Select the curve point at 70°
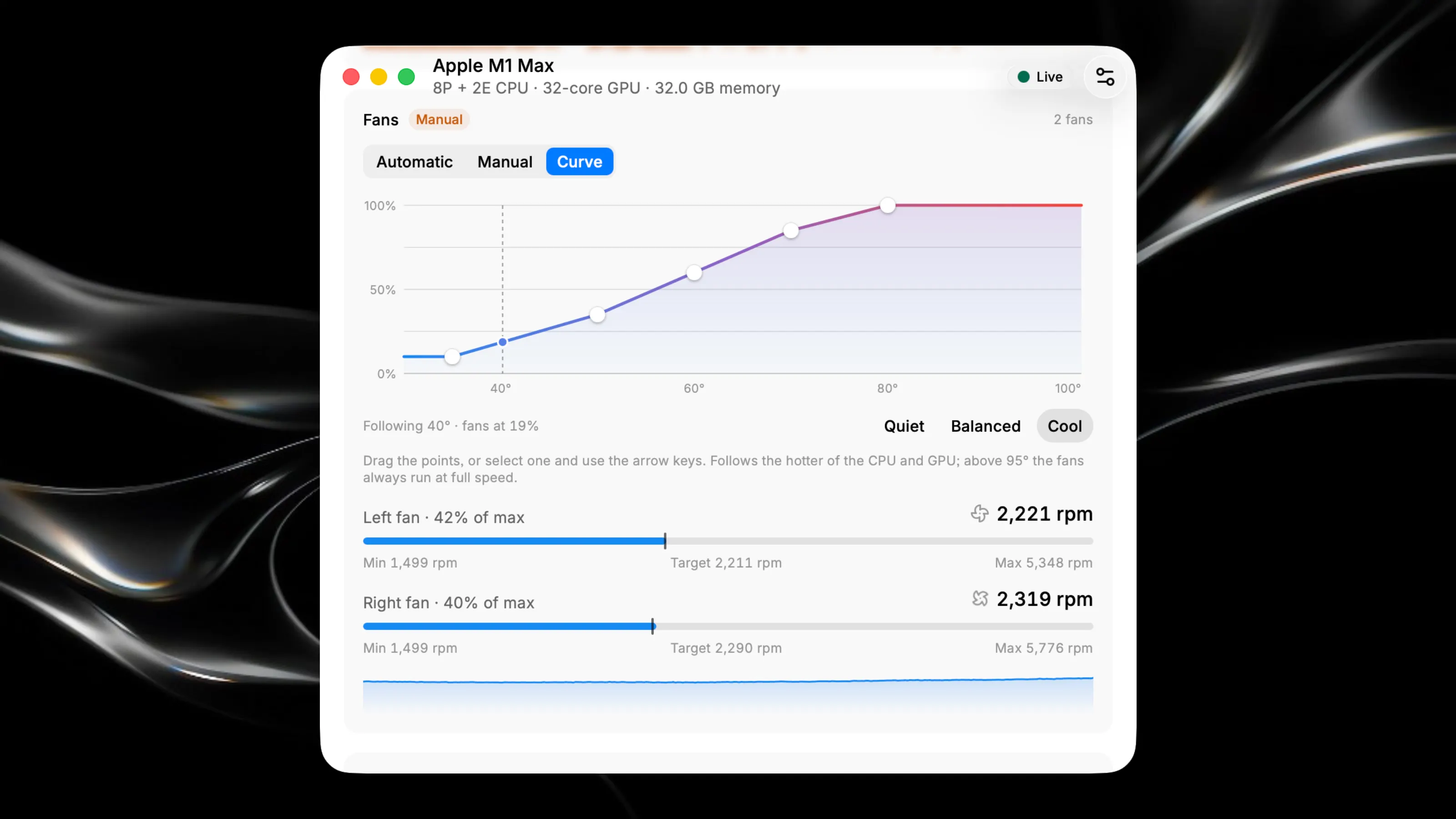Screen dimensions: 1456x819 pyautogui.click(x=791, y=231)
